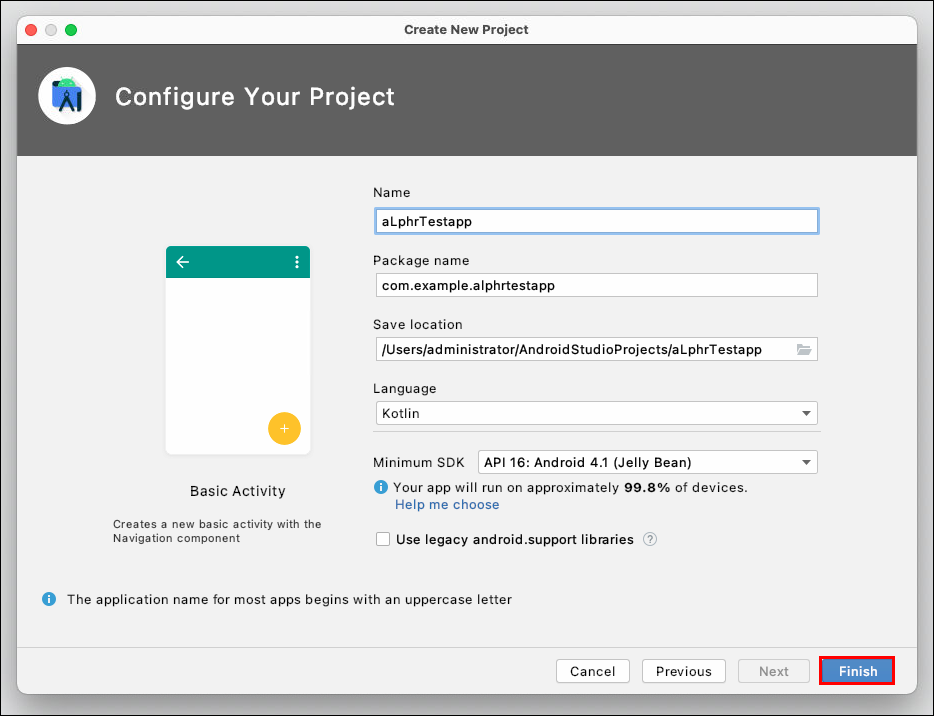Viewport: 934px width, 716px height.
Task: Click the info icon about uppercase app names
Action: [x=49, y=599]
